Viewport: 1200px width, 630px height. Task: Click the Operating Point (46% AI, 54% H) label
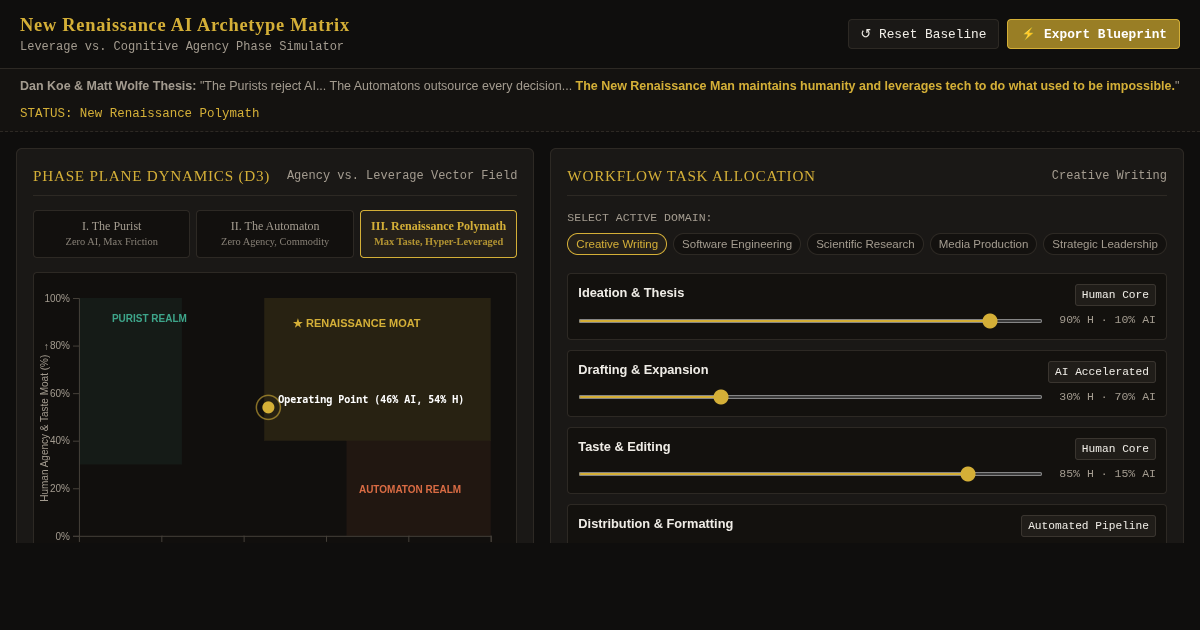pos(371,400)
